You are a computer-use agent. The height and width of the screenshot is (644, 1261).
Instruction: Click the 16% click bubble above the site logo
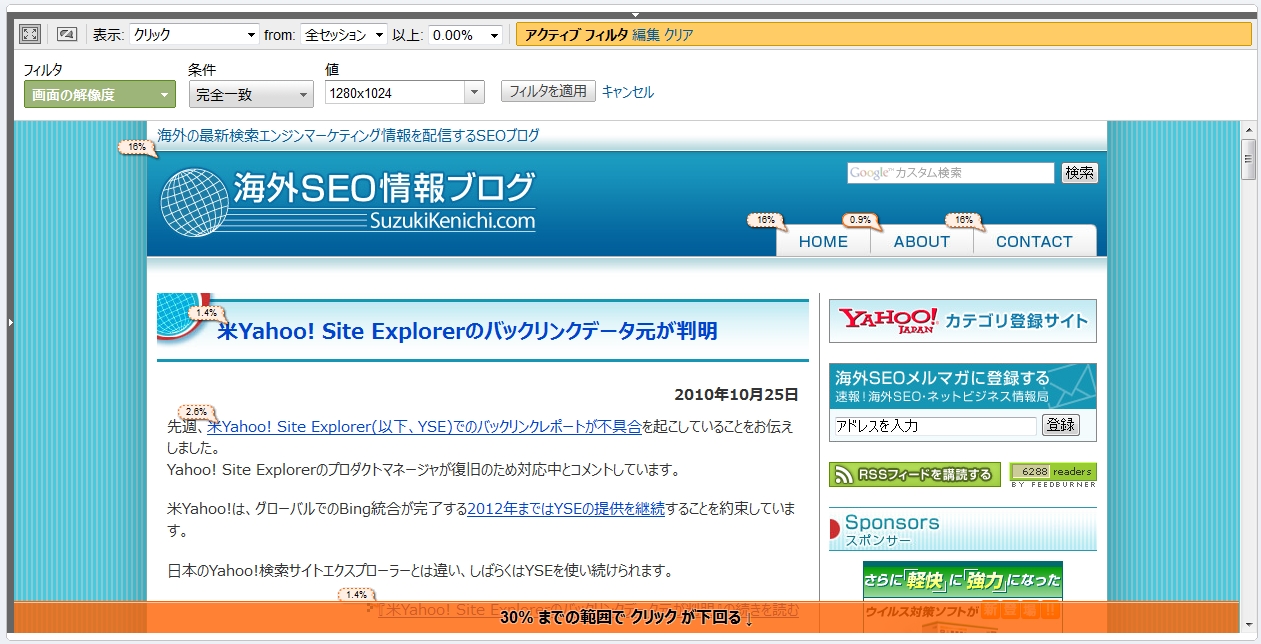(138, 148)
